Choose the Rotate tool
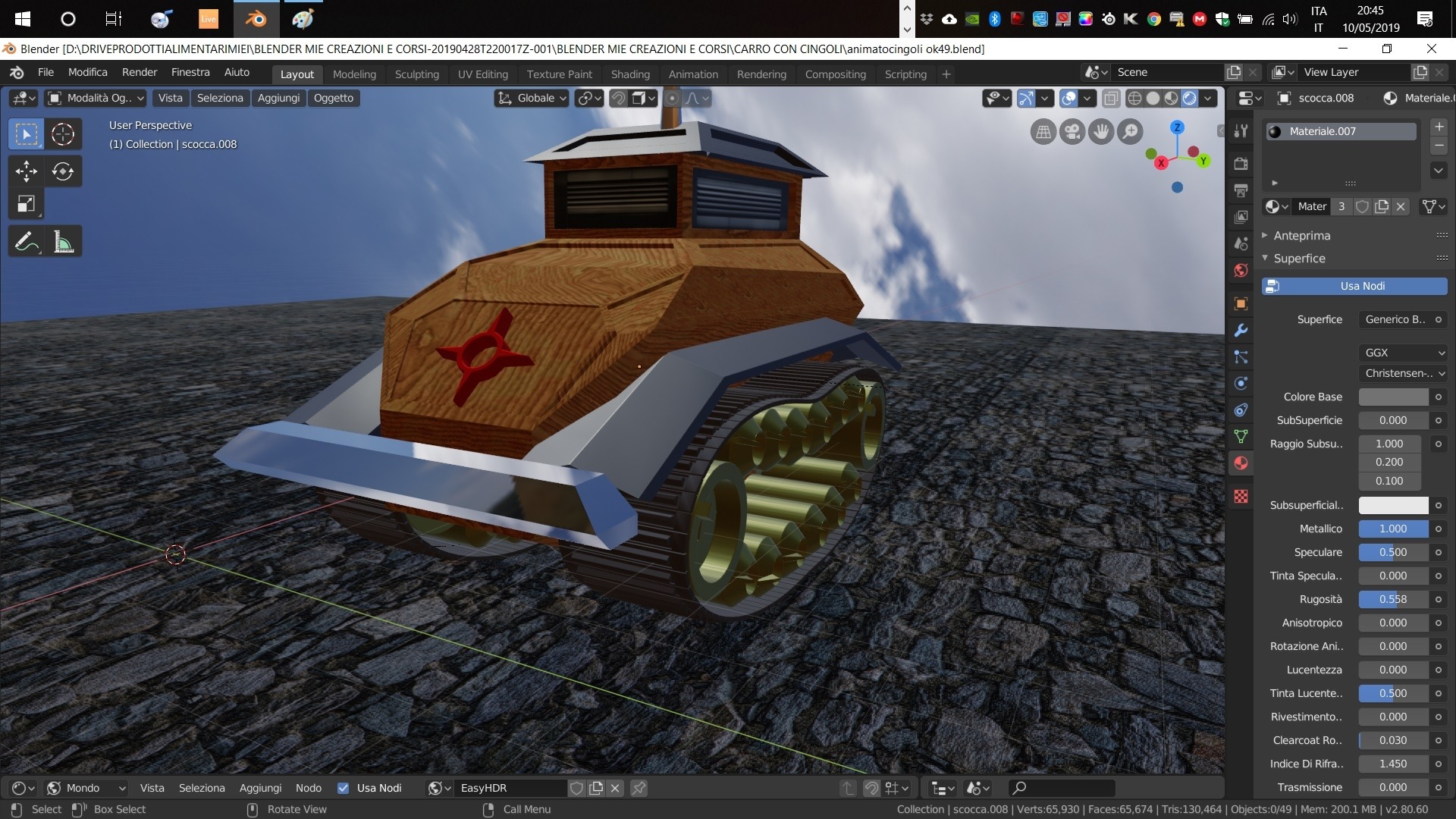Image resolution: width=1456 pixels, height=819 pixels. pyautogui.click(x=63, y=171)
